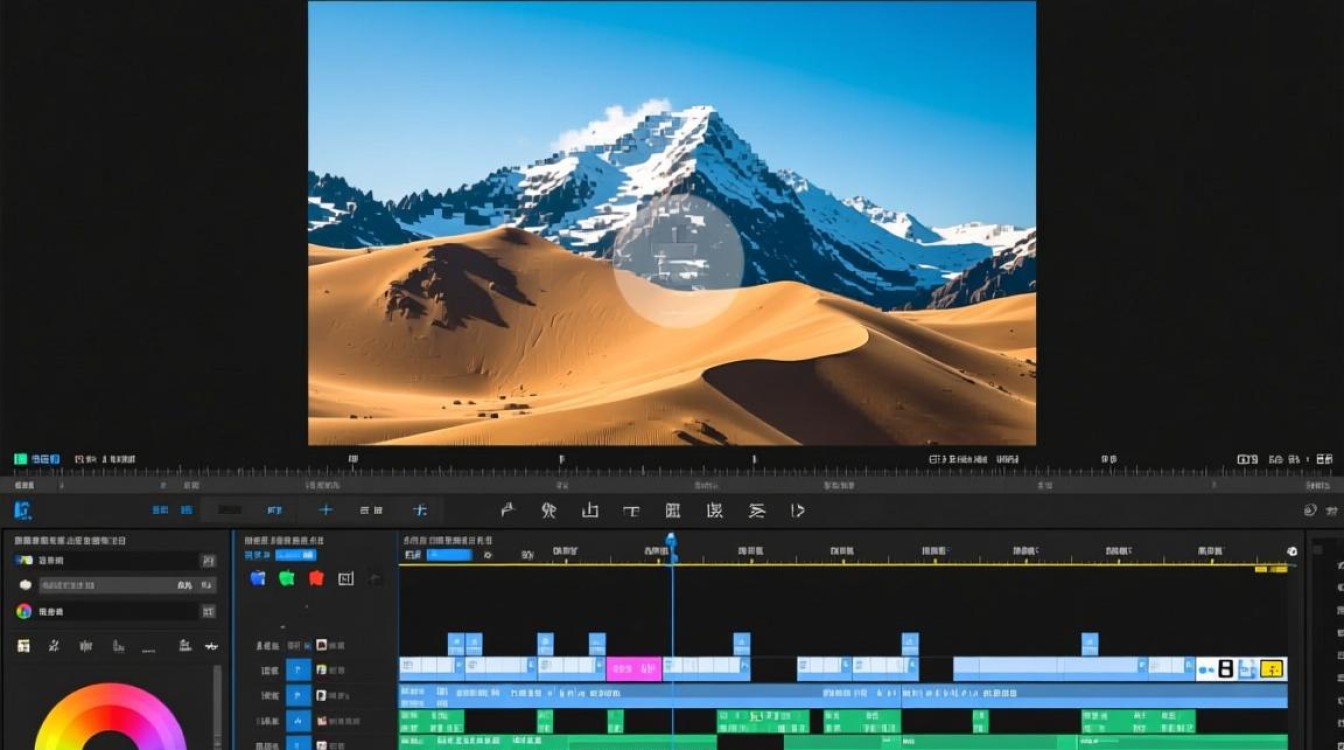This screenshot has width=1344, height=750.
Task: Select the highlighted blue tab above the timeline ruler
Action: pyautogui.click(x=449, y=554)
